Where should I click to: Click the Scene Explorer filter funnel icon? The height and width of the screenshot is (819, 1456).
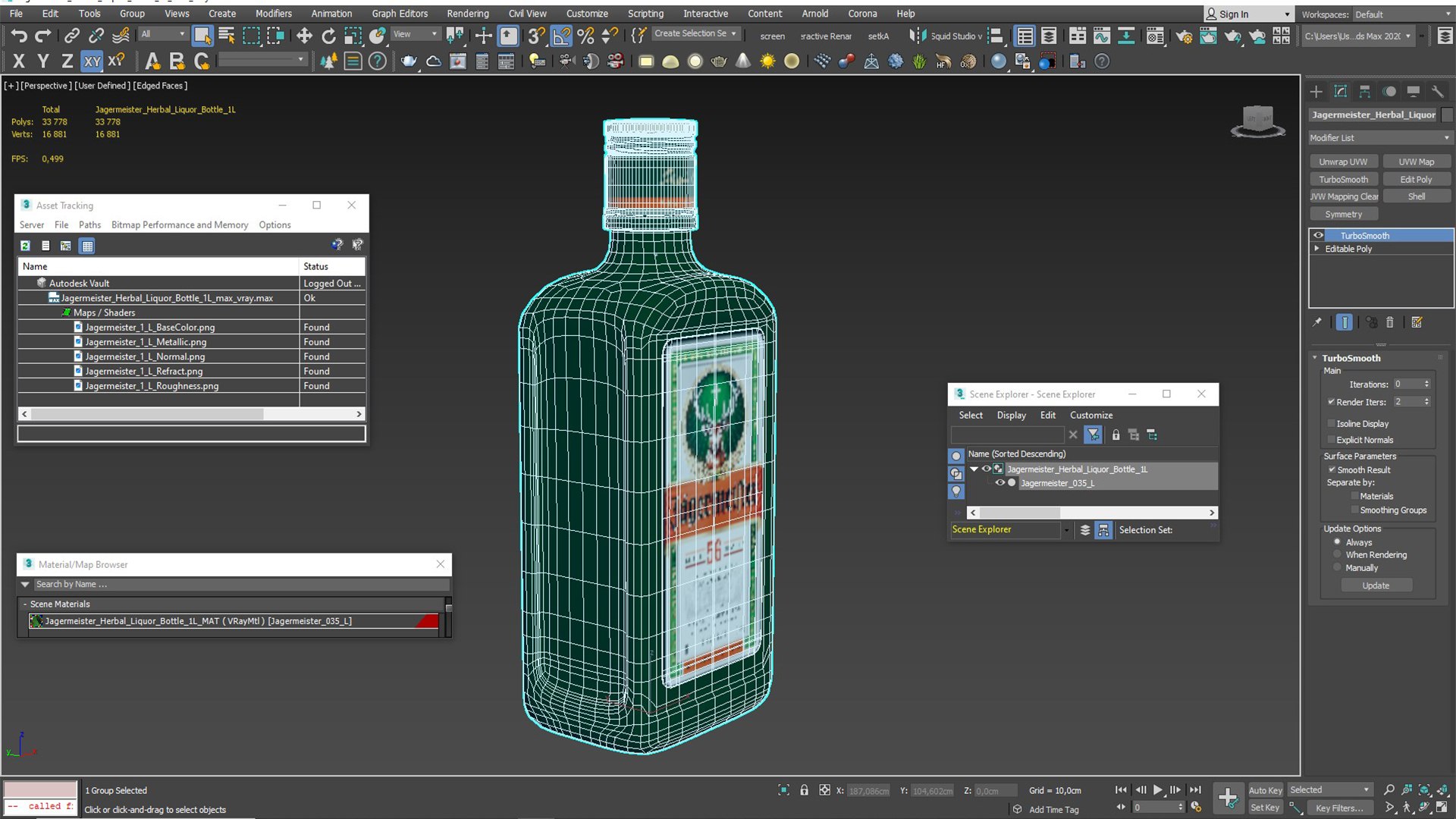tap(1093, 435)
